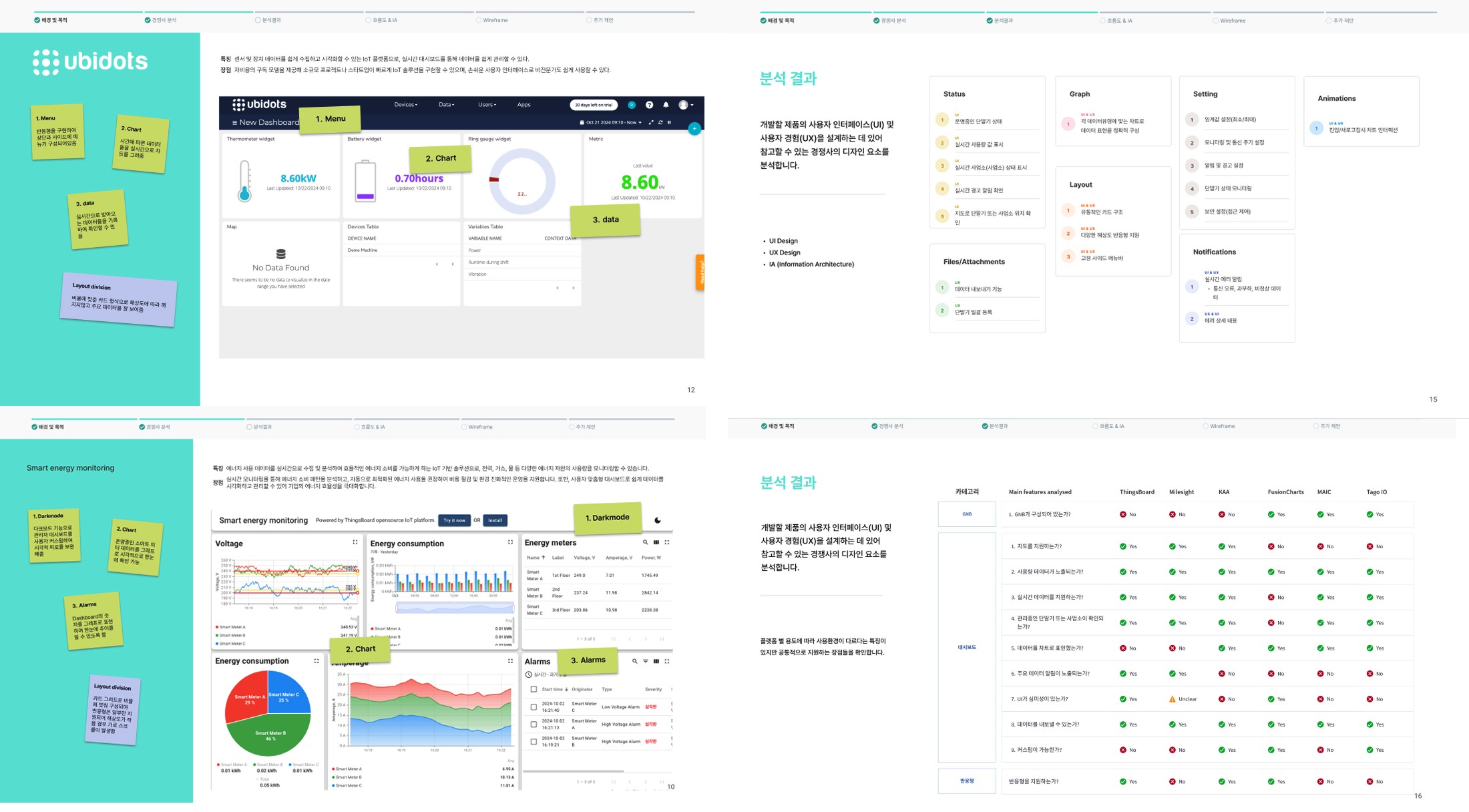Open the New Dashboard hamburger menu
The height and width of the screenshot is (812, 1469).
[x=234, y=122]
